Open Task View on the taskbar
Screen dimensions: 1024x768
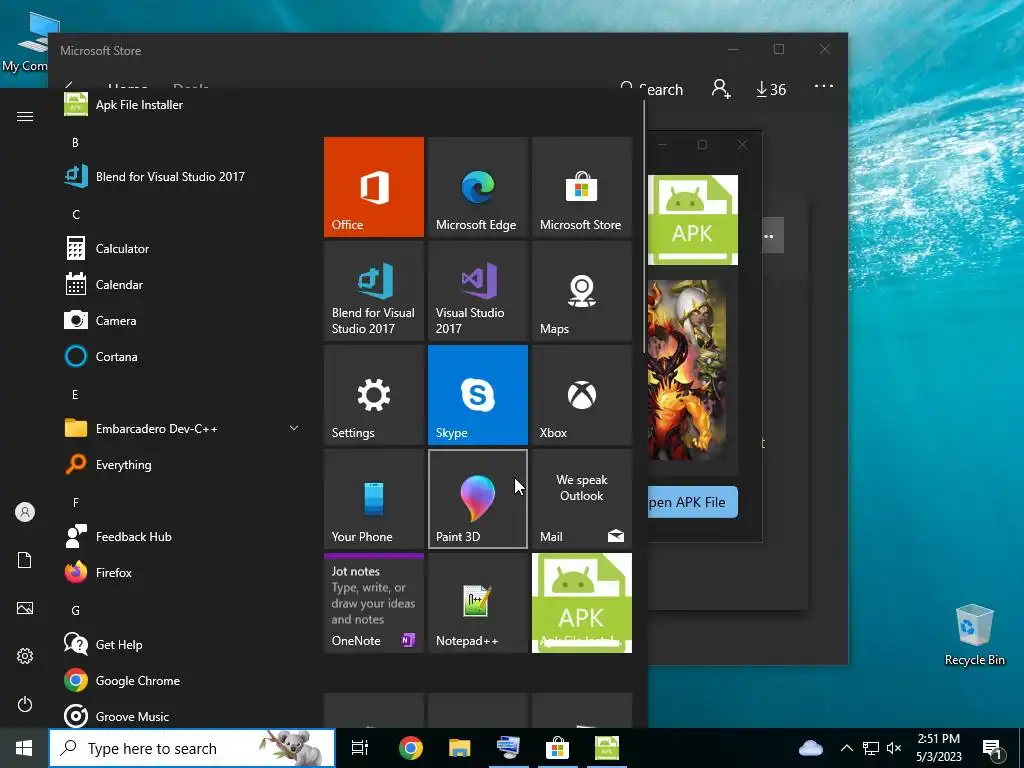pyautogui.click(x=360, y=748)
